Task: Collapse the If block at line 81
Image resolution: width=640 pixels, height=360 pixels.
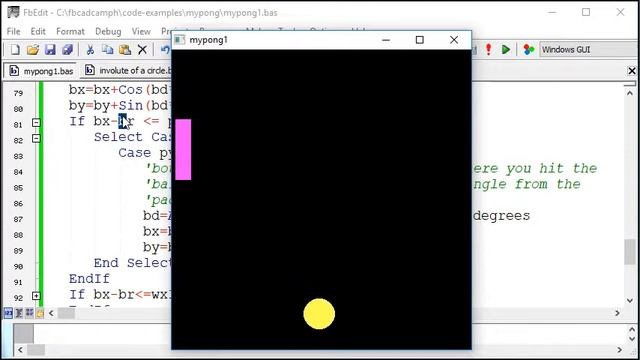Action: click(x=36, y=122)
